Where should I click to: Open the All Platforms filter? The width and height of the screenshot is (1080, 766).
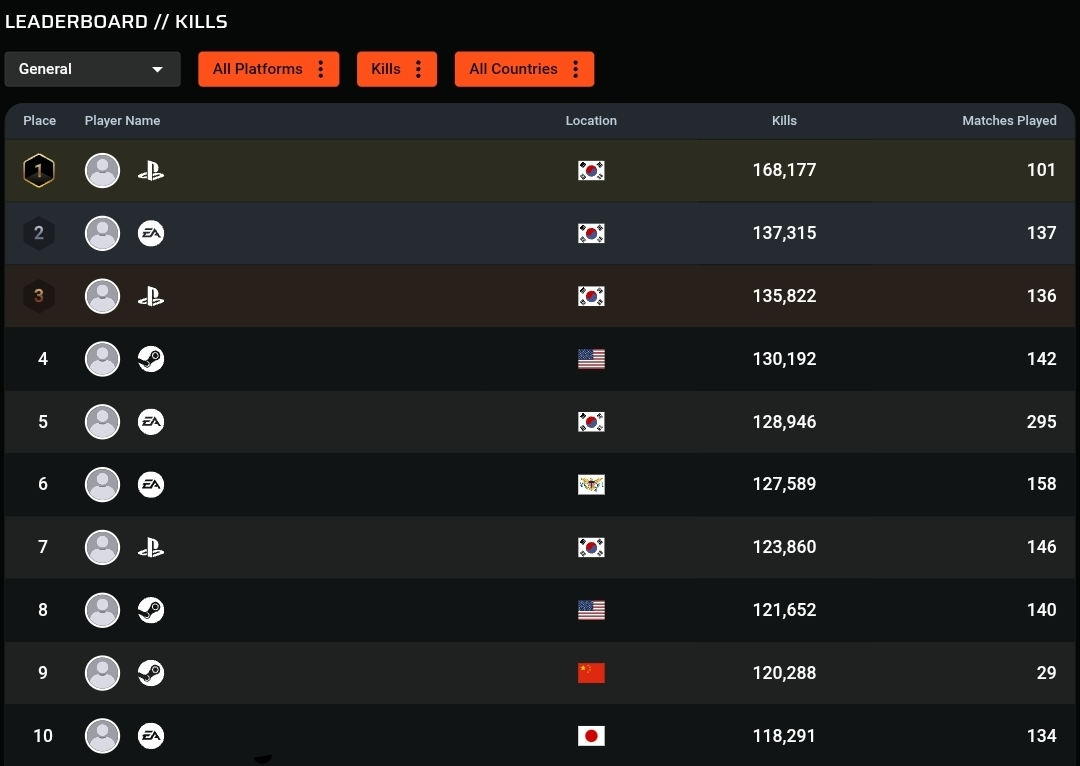(268, 69)
